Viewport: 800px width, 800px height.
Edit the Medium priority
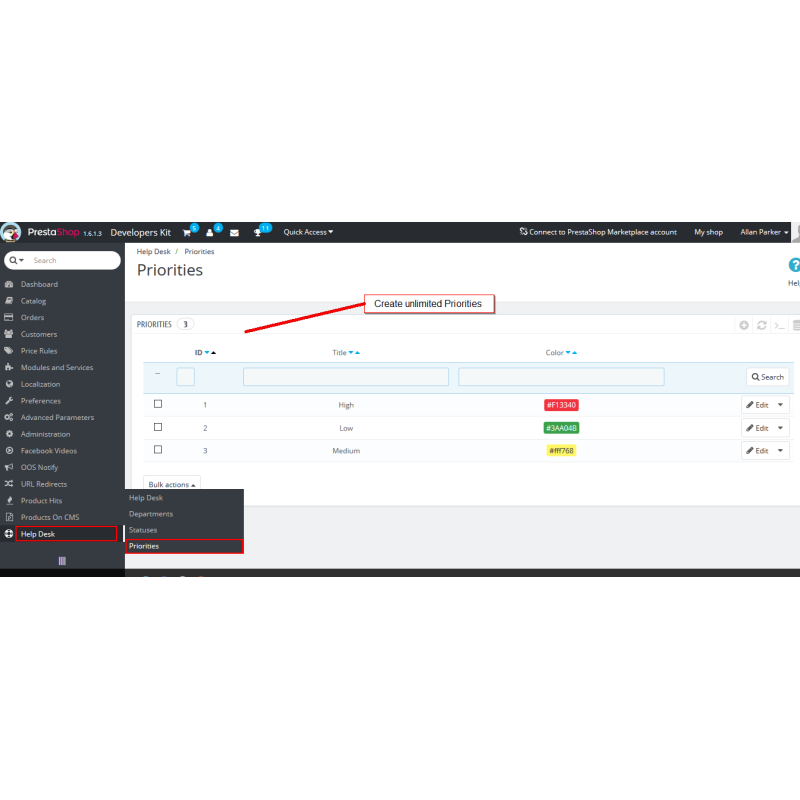tap(758, 451)
